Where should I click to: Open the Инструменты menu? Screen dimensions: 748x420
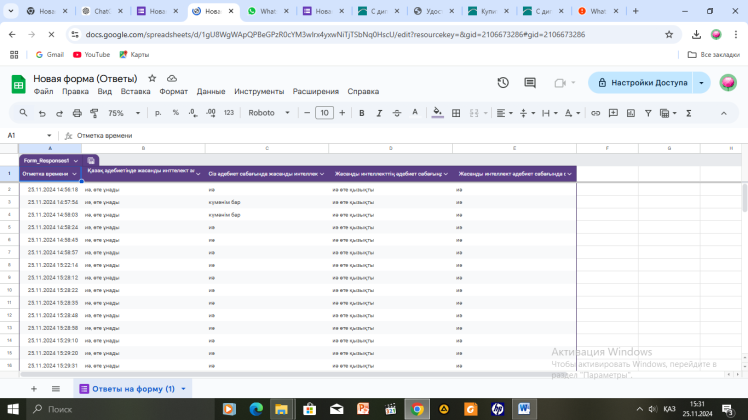[259, 91]
